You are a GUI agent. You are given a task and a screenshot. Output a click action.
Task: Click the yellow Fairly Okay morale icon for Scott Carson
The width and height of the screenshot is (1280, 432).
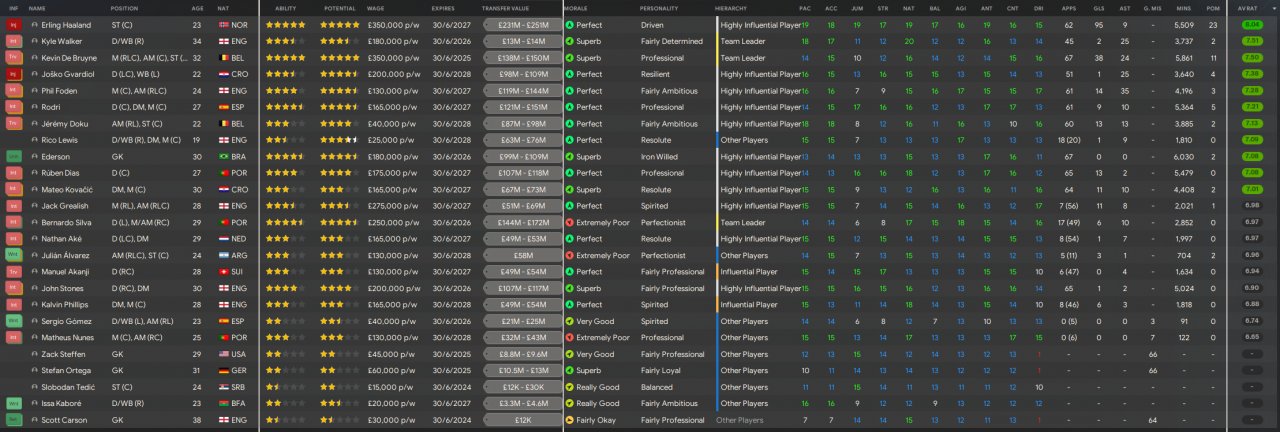click(x=569, y=420)
